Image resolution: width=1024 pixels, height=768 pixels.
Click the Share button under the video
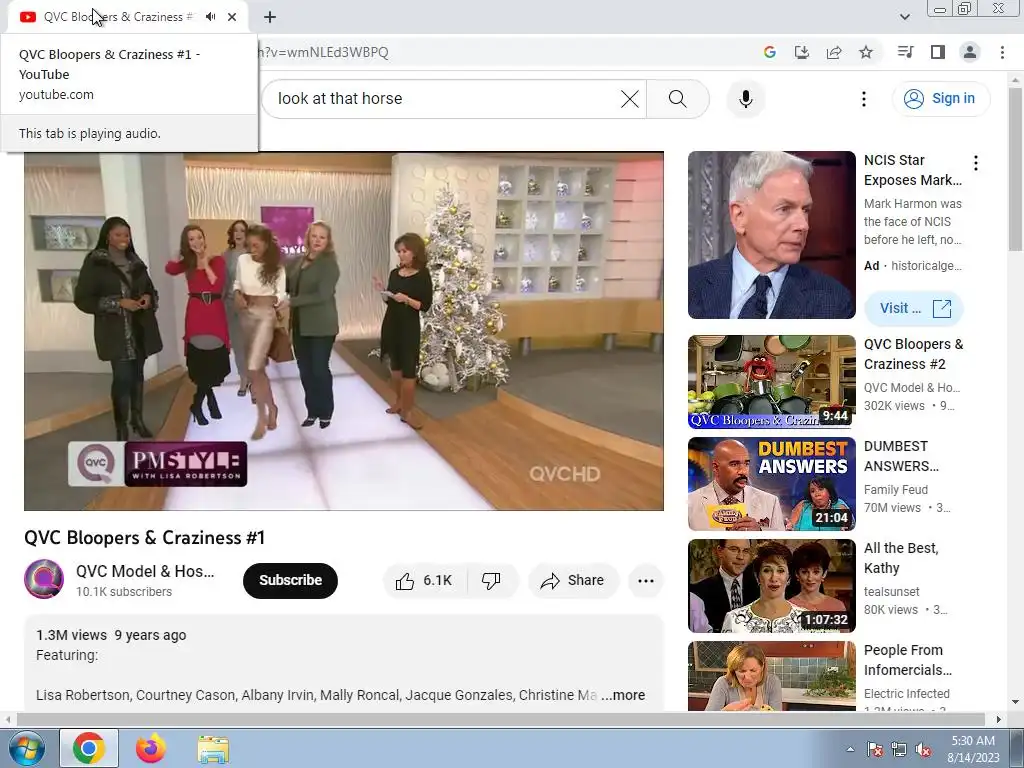573,580
